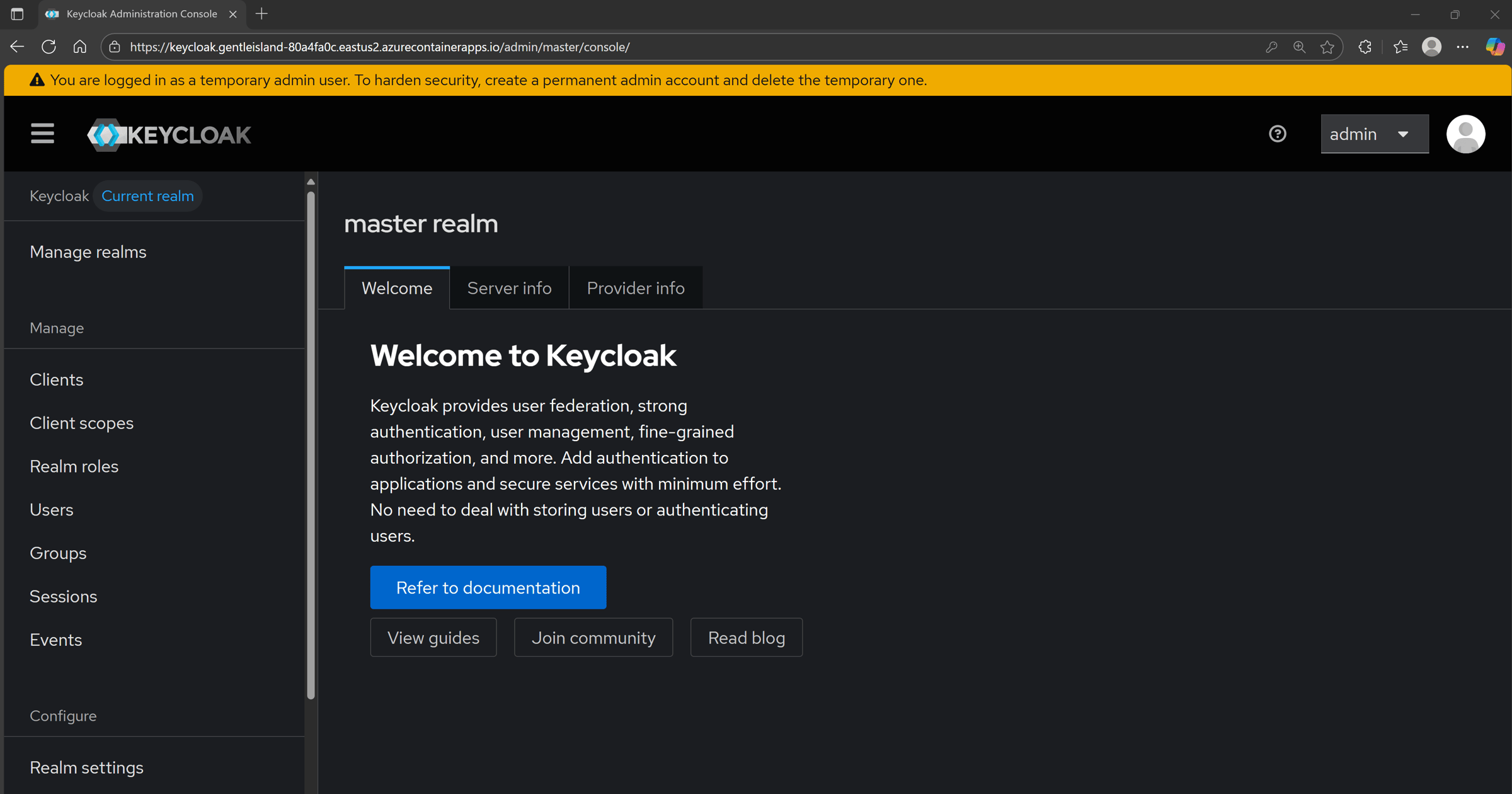Open browser settings ellipsis menu
This screenshot has width=1512, height=794.
pyautogui.click(x=1462, y=47)
